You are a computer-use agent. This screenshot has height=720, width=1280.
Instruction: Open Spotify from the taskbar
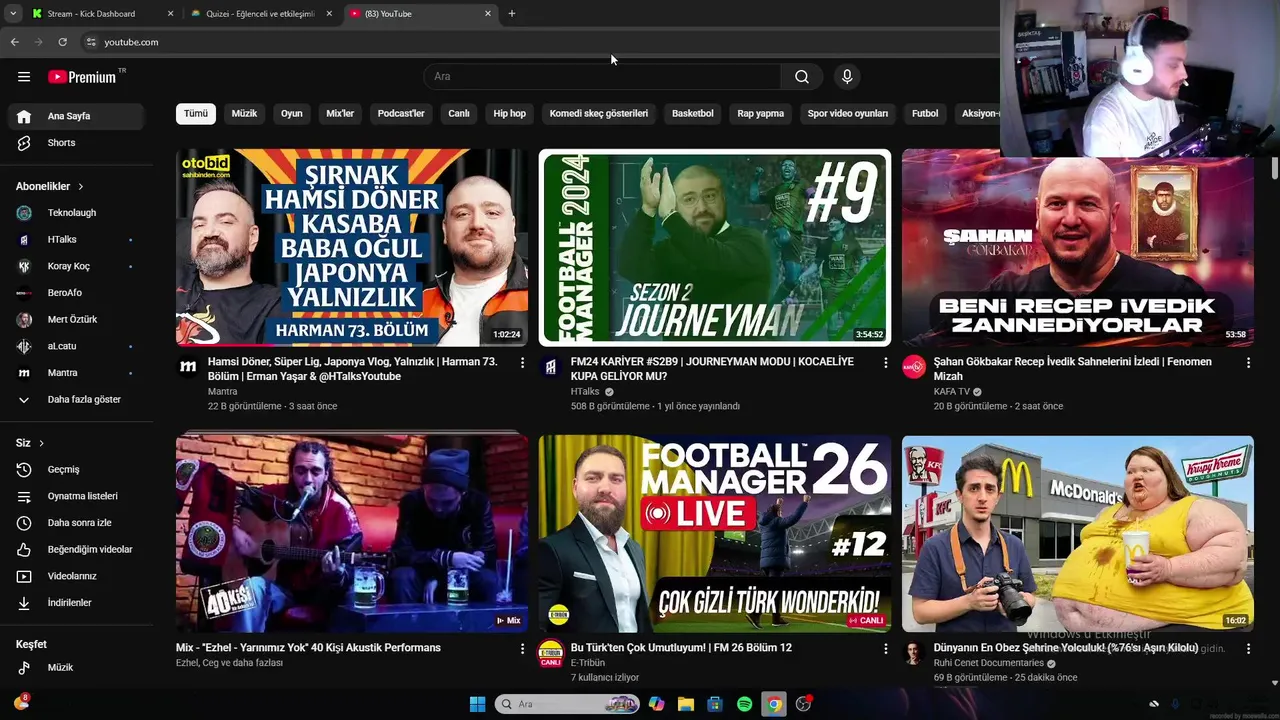pos(744,704)
